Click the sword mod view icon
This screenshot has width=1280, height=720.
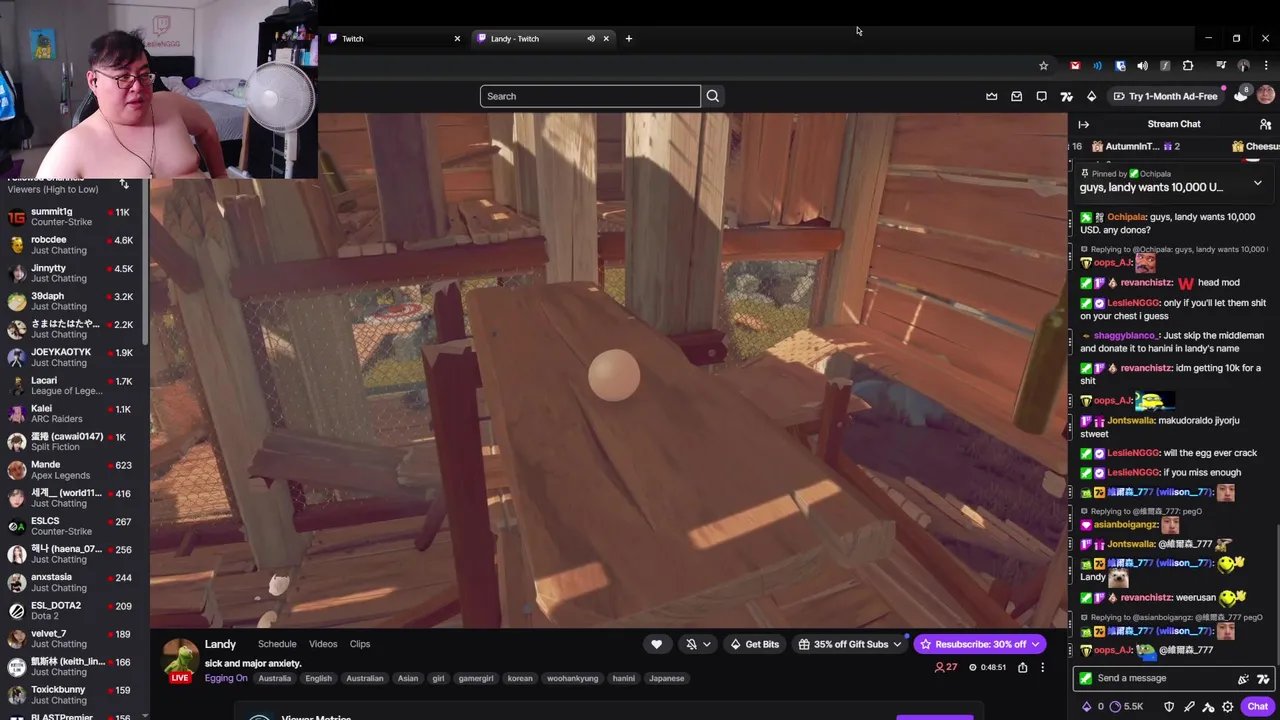click(1189, 707)
